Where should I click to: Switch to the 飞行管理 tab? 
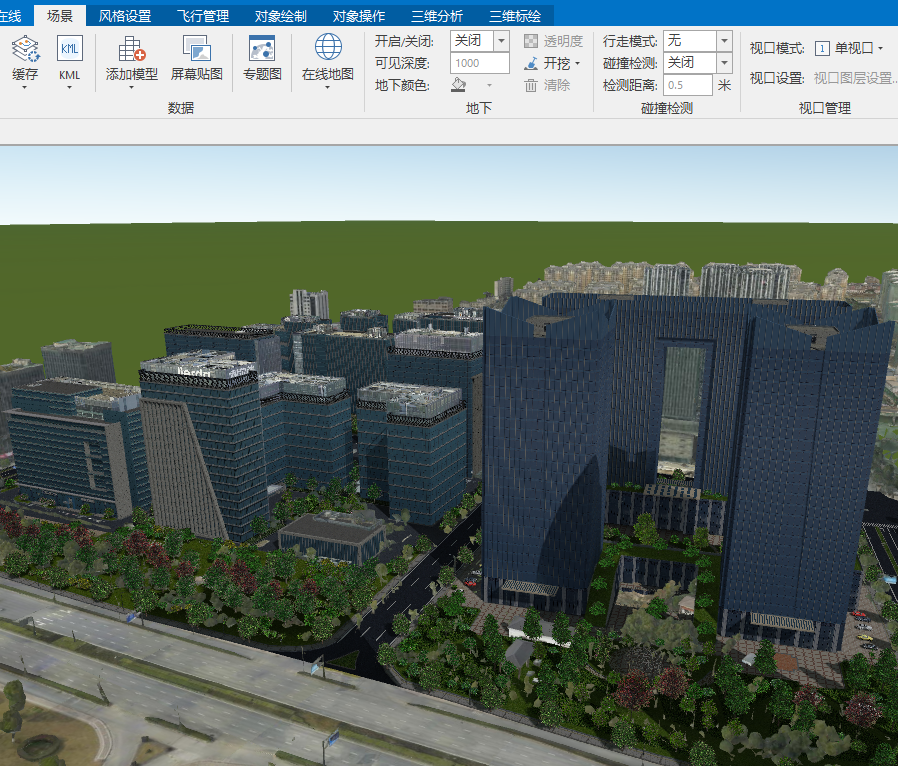(203, 16)
